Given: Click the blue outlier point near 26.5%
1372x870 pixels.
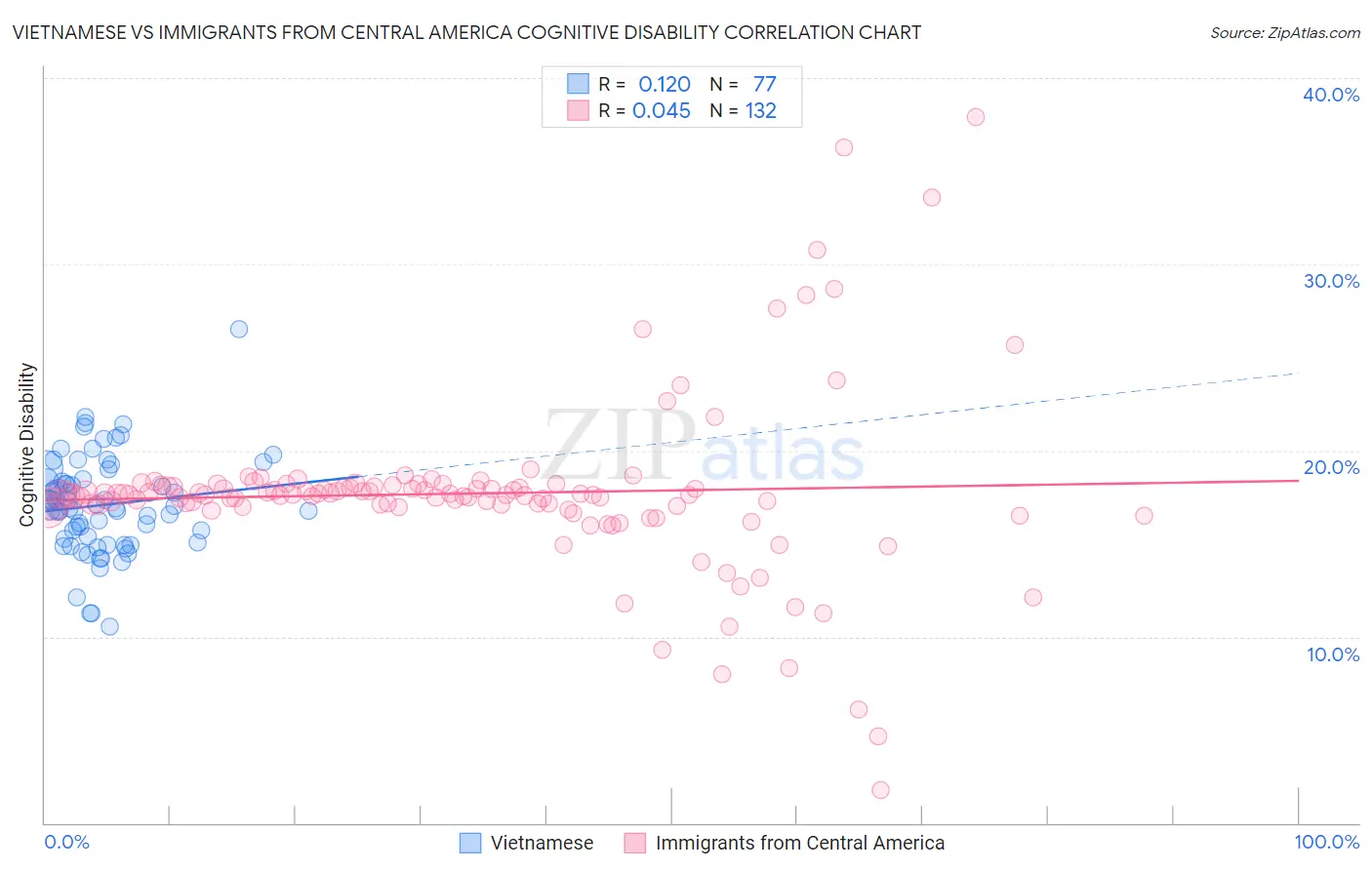Looking at the screenshot, I should (x=239, y=329).
